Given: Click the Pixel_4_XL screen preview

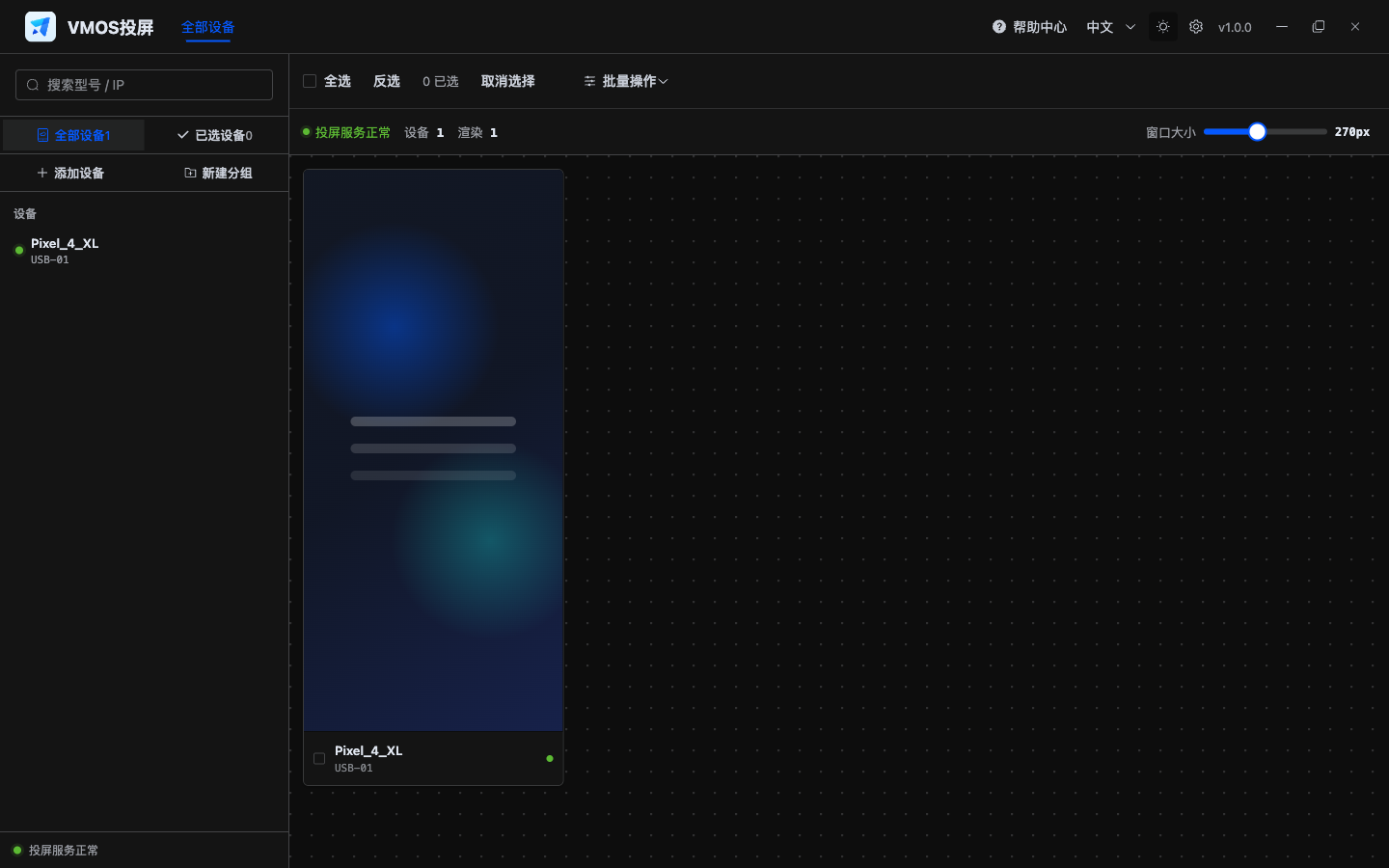Looking at the screenshot, I should [433, 450].
